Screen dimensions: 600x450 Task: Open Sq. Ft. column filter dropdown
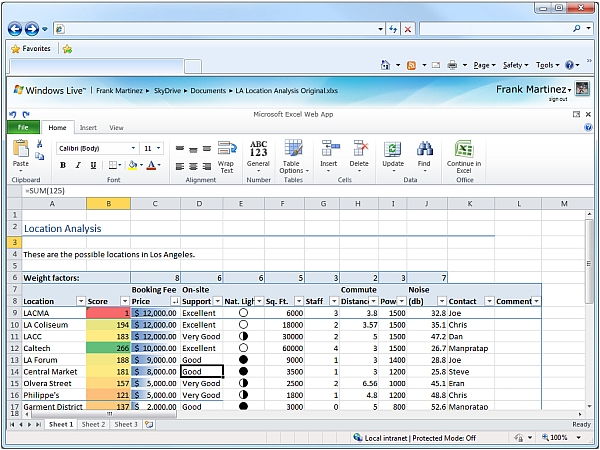point(299,302)
